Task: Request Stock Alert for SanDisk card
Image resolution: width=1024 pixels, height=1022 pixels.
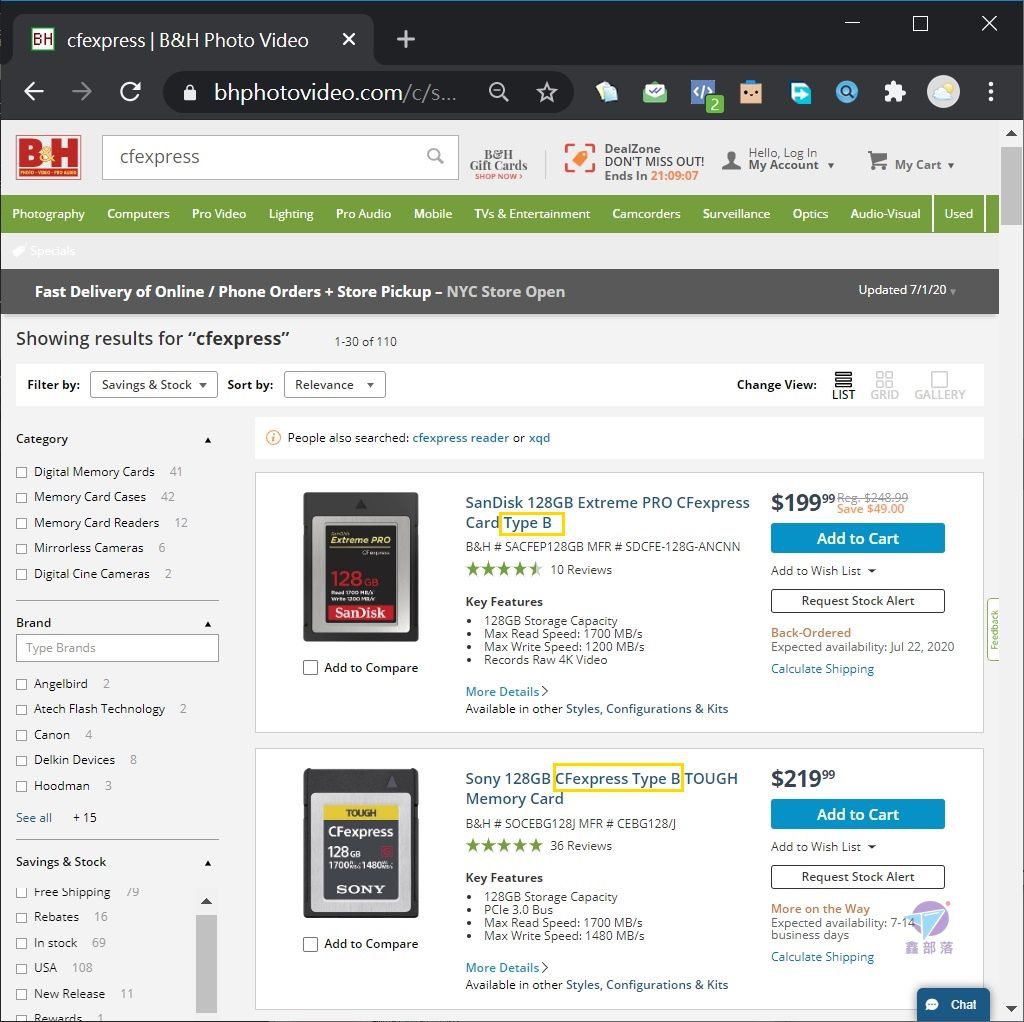Action: coord(857,601)
